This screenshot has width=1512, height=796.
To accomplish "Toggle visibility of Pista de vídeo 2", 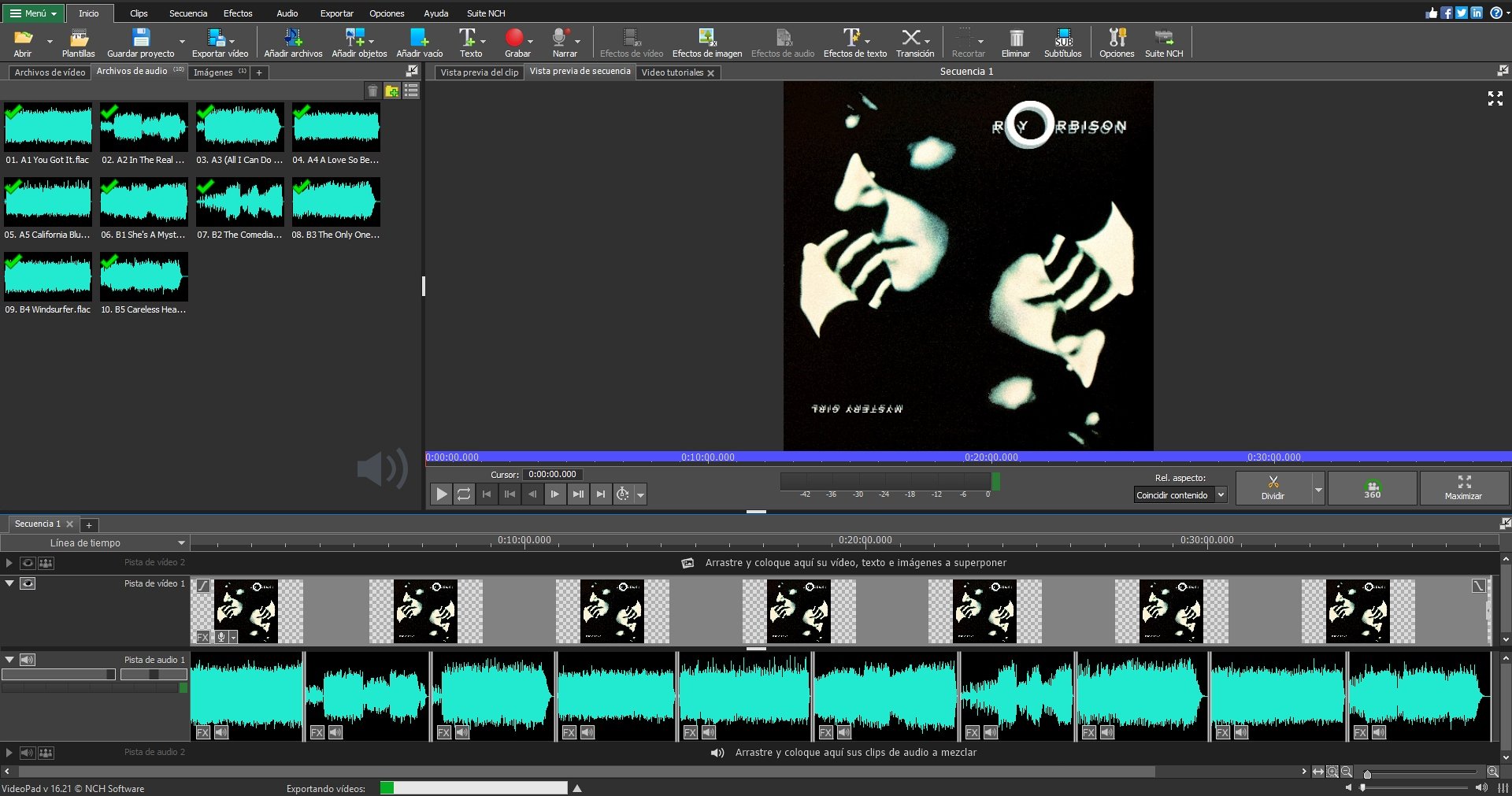I will [28, 563].
